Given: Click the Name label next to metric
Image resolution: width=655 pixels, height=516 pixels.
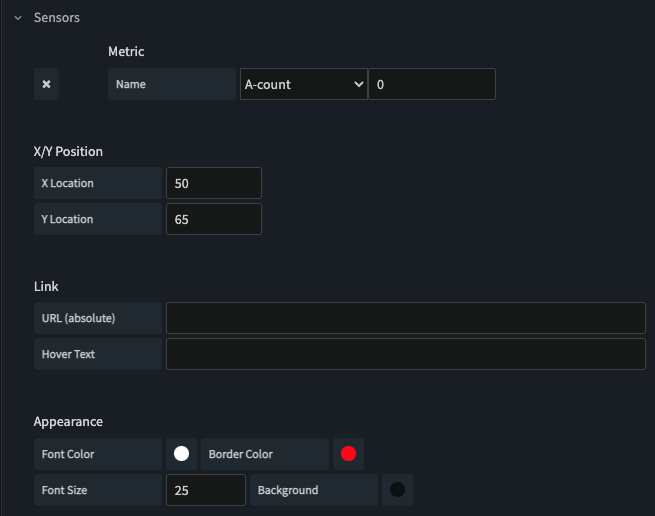Looking at the screenshot, I should [131, 84].
